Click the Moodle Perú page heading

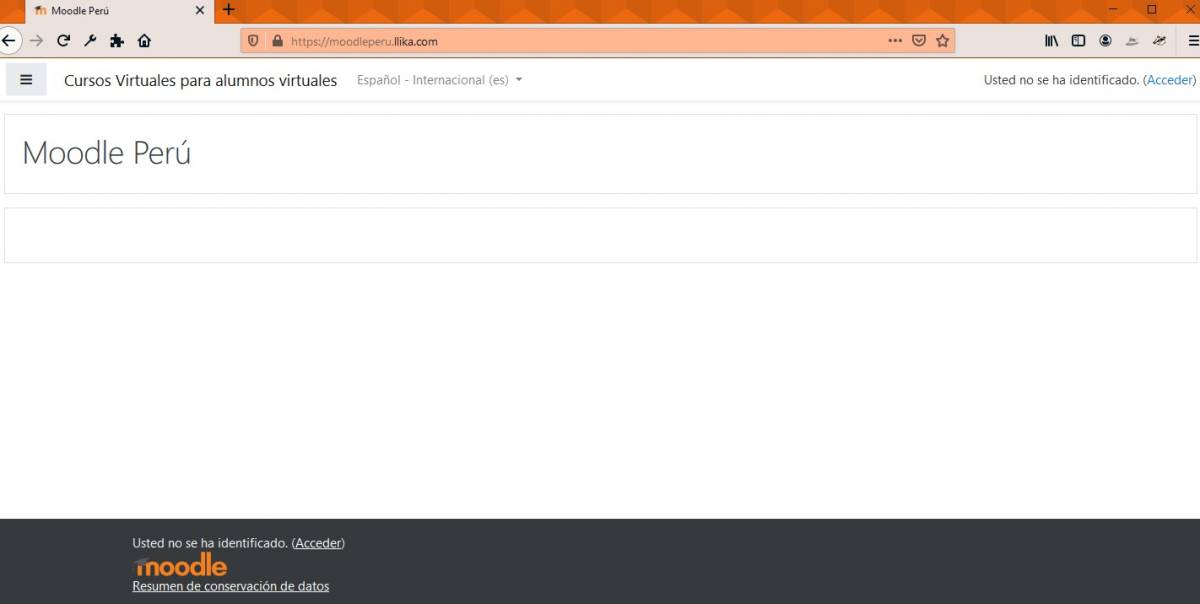tap(106, 153)
